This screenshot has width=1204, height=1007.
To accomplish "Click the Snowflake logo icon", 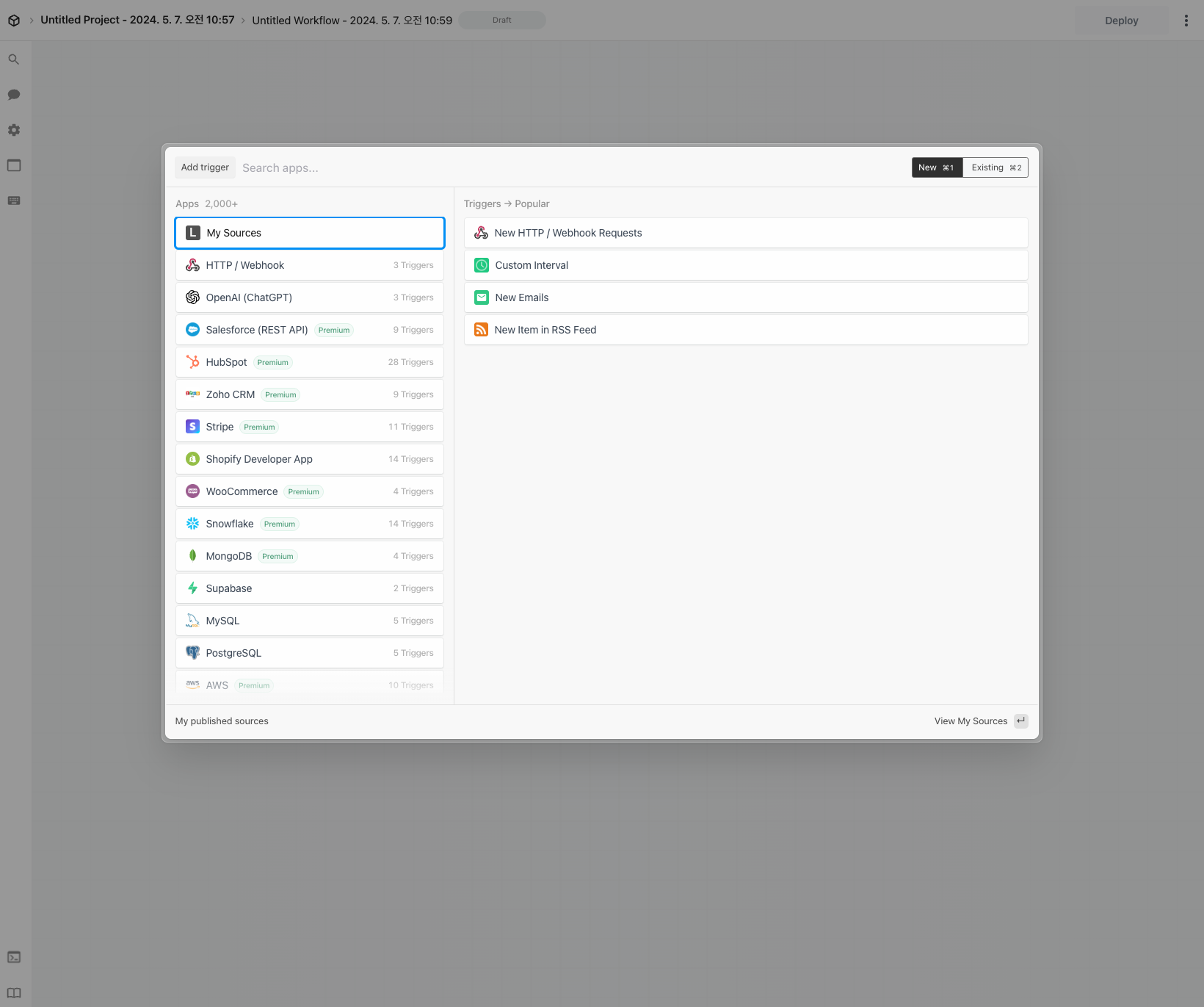I will [x=193, y=524].
